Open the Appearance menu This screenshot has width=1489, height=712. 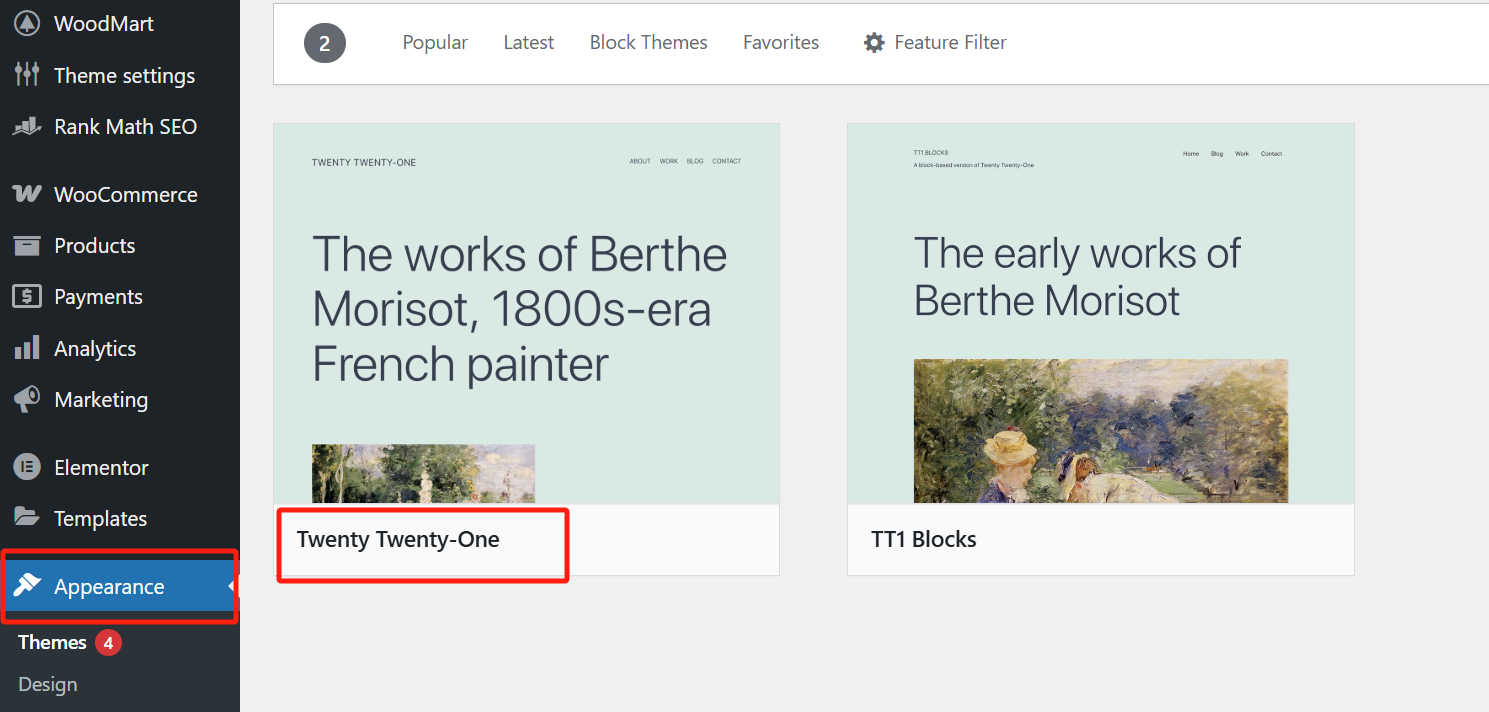[x=108, y=586]
